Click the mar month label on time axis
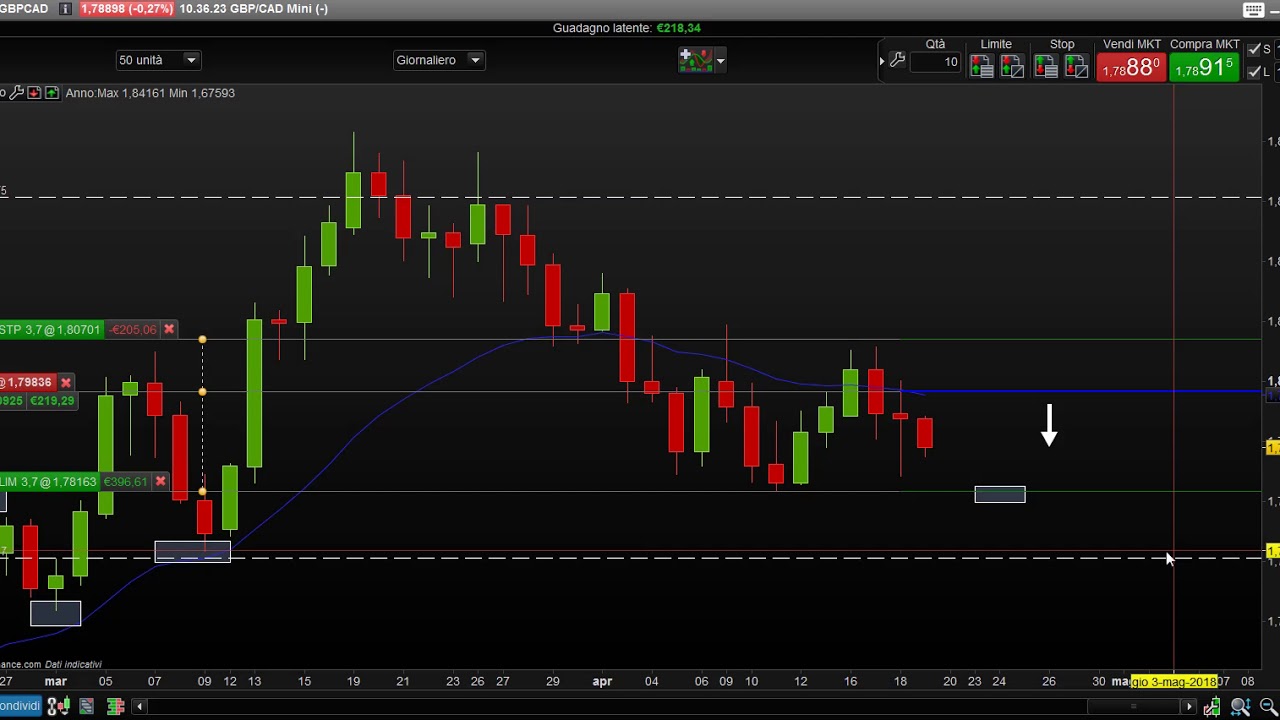This screenshot has width=1280, height=720. pyautogui.click(x=55, y=682)
